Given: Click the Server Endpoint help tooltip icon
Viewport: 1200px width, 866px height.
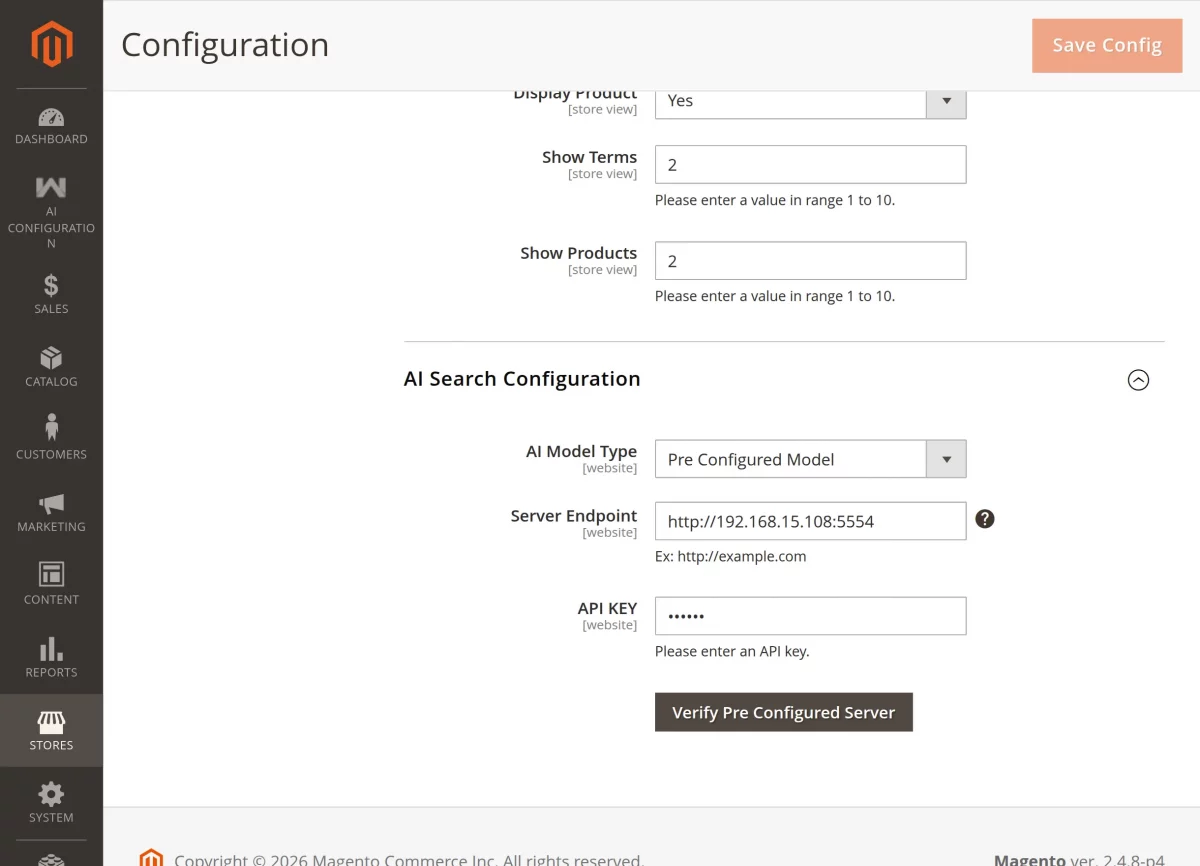Looking at the screenshot, I should pos(985,519).
